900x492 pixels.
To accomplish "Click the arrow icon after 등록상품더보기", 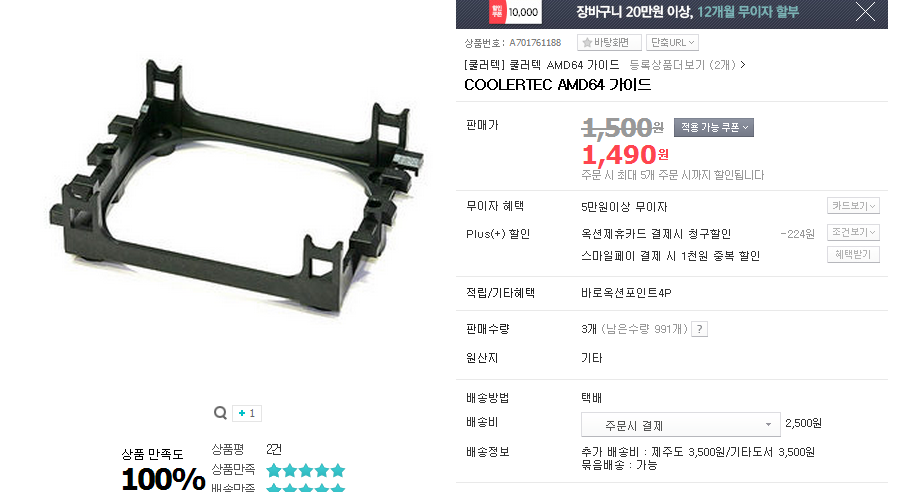I will [743, 65].
